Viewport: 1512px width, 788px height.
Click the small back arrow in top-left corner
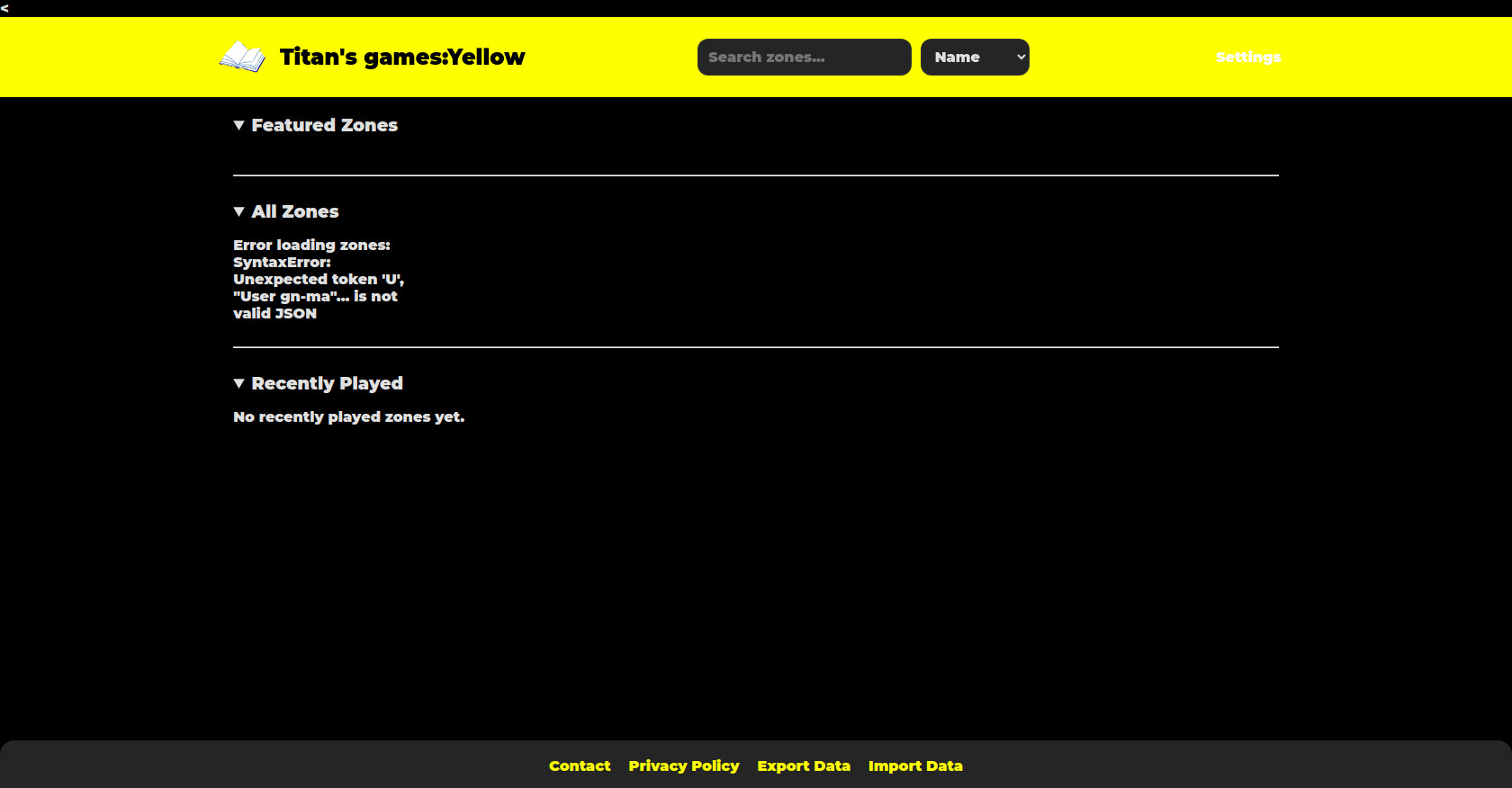(x=4, y=8)
